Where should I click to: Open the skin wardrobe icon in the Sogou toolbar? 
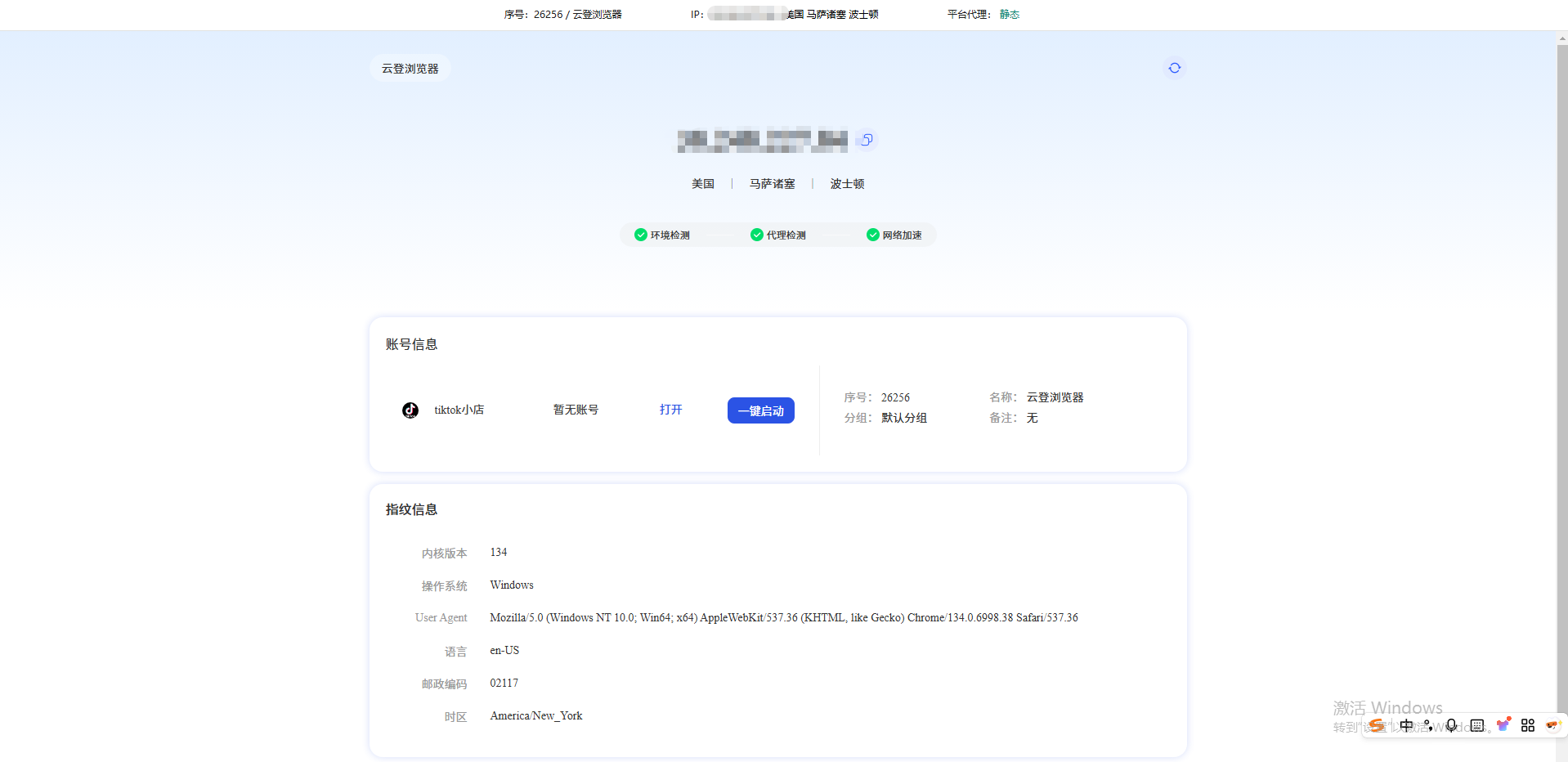coord(1503,725)
